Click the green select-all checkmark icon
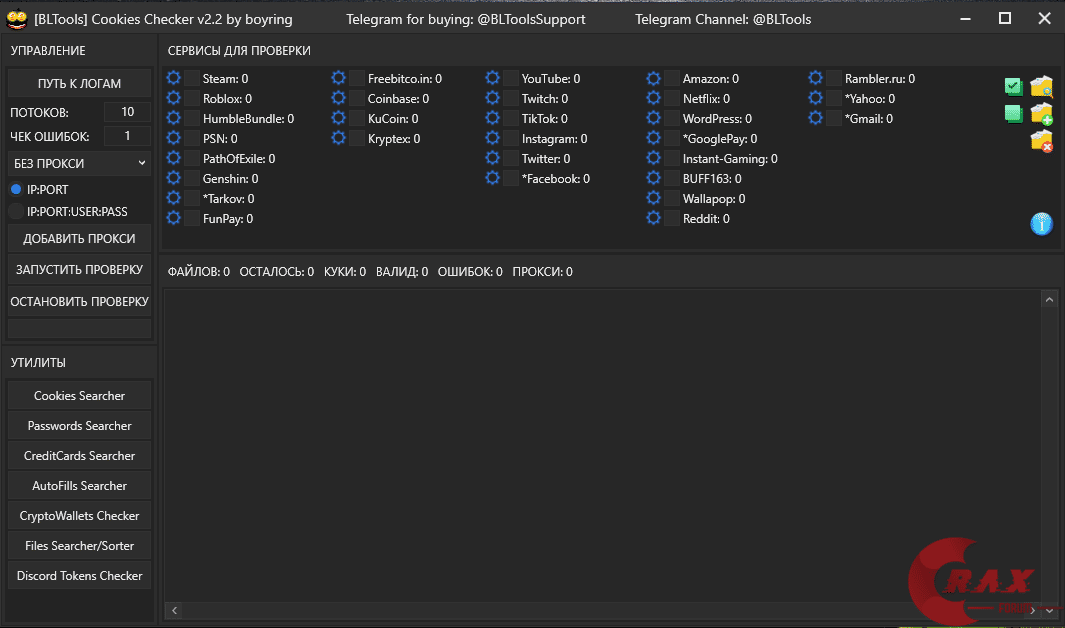Viewport: 1065px width, 628px height. [1013, 86]
